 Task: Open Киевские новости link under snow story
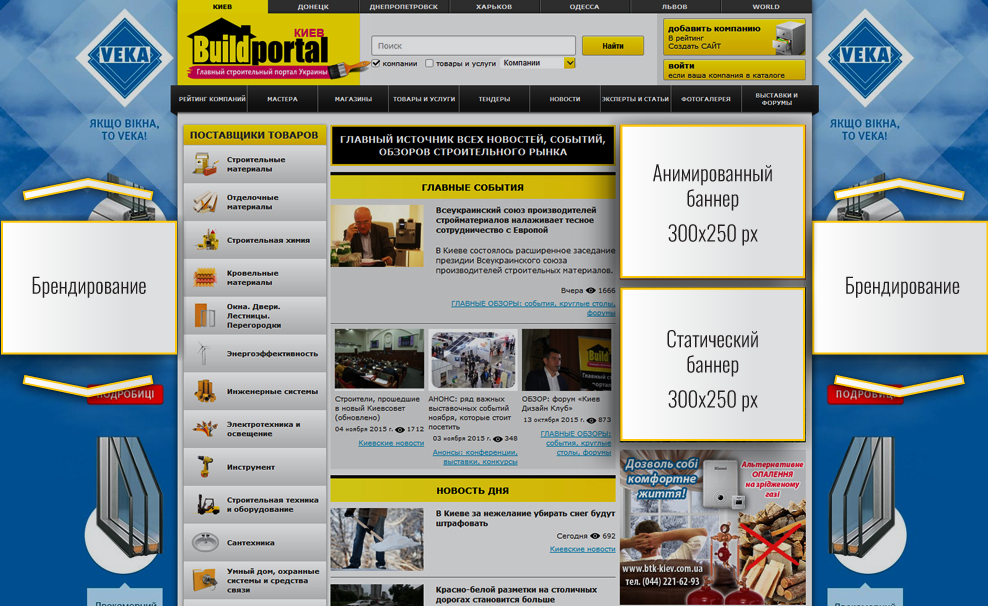(582, 549)
